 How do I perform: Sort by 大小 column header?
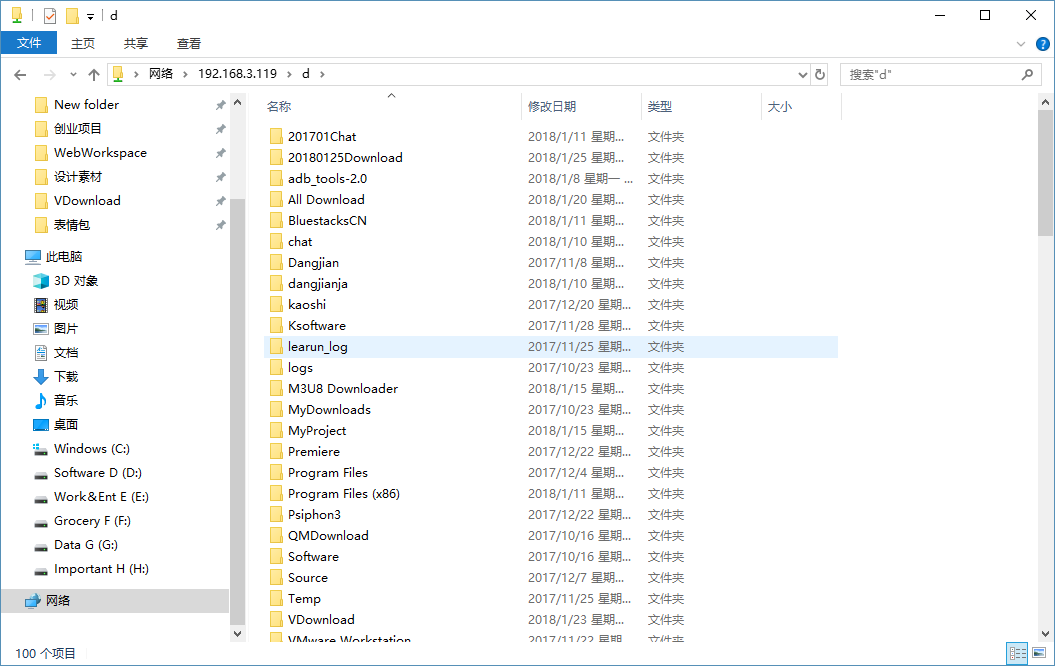coord(780,106)
